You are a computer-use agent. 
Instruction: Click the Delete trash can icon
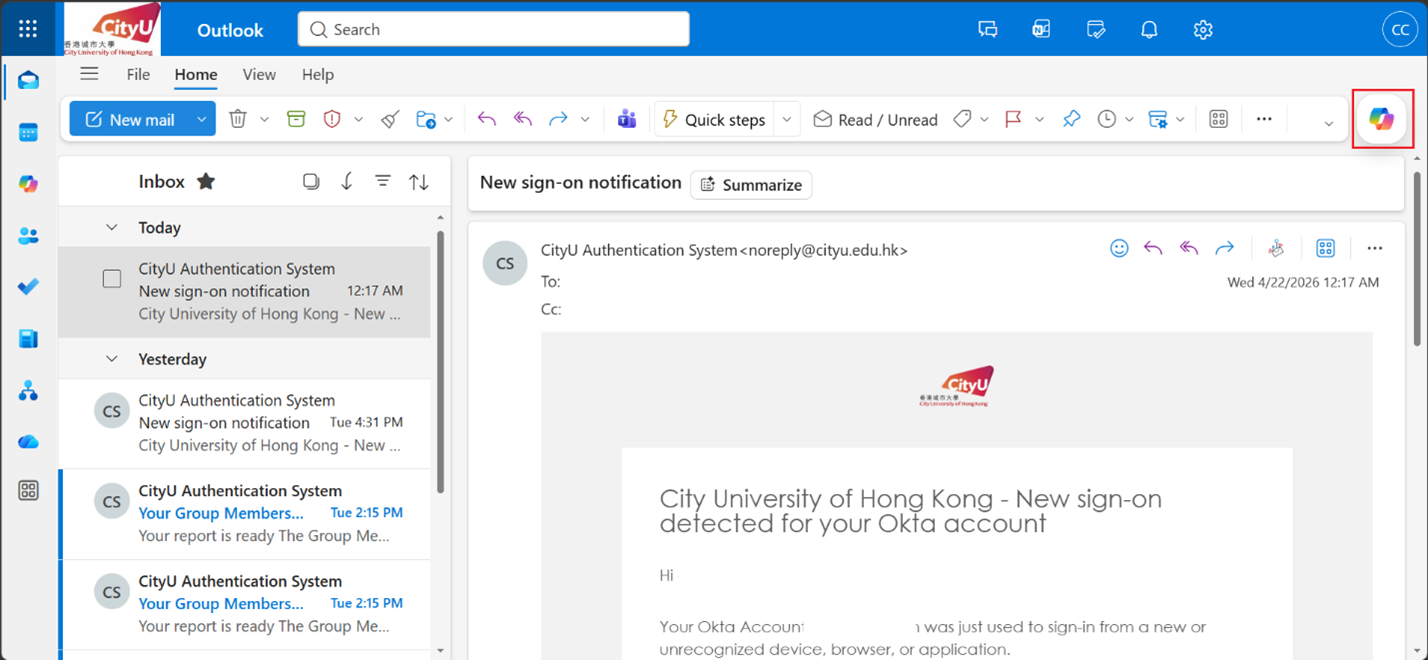(238, 119)
